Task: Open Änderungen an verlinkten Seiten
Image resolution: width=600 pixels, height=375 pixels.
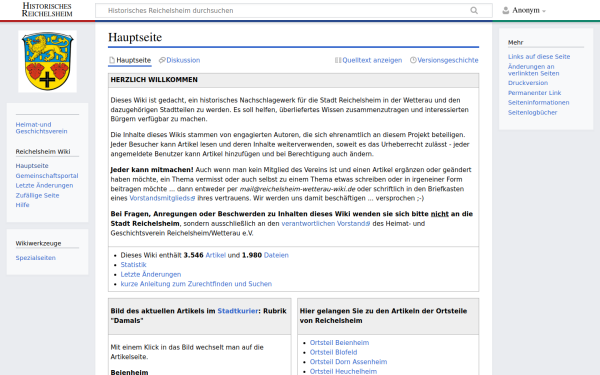Action: click(x=533, y=70)
